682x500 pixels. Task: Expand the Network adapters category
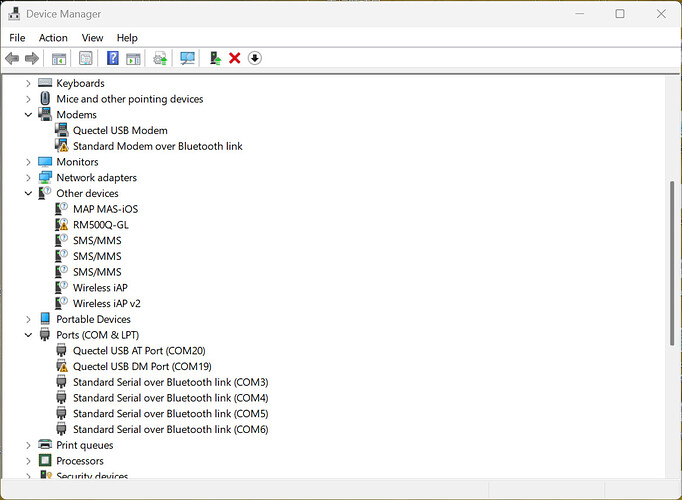[x=29, y=178]
